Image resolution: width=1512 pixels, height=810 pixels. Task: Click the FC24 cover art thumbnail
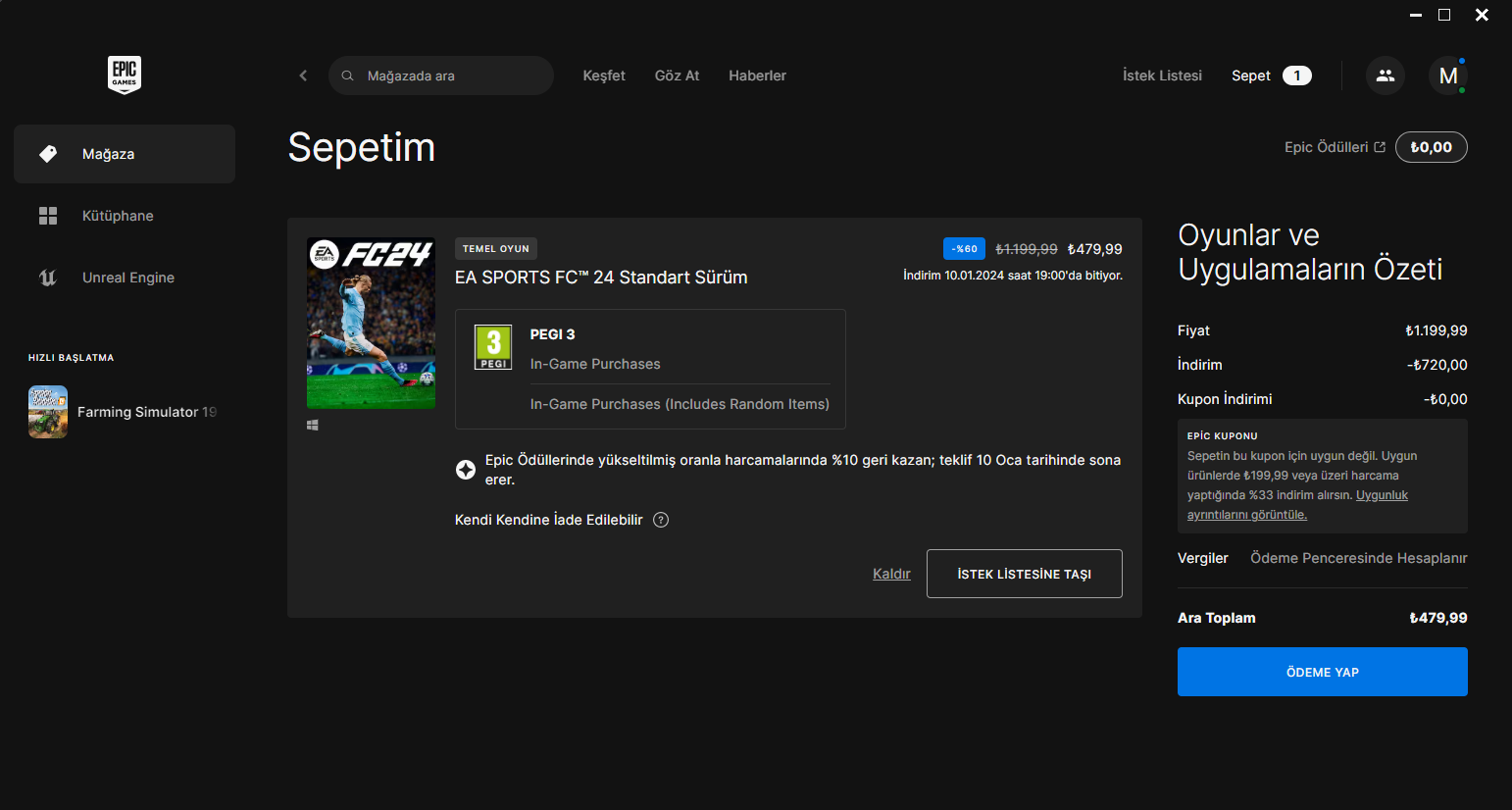[x=371, y=323]
